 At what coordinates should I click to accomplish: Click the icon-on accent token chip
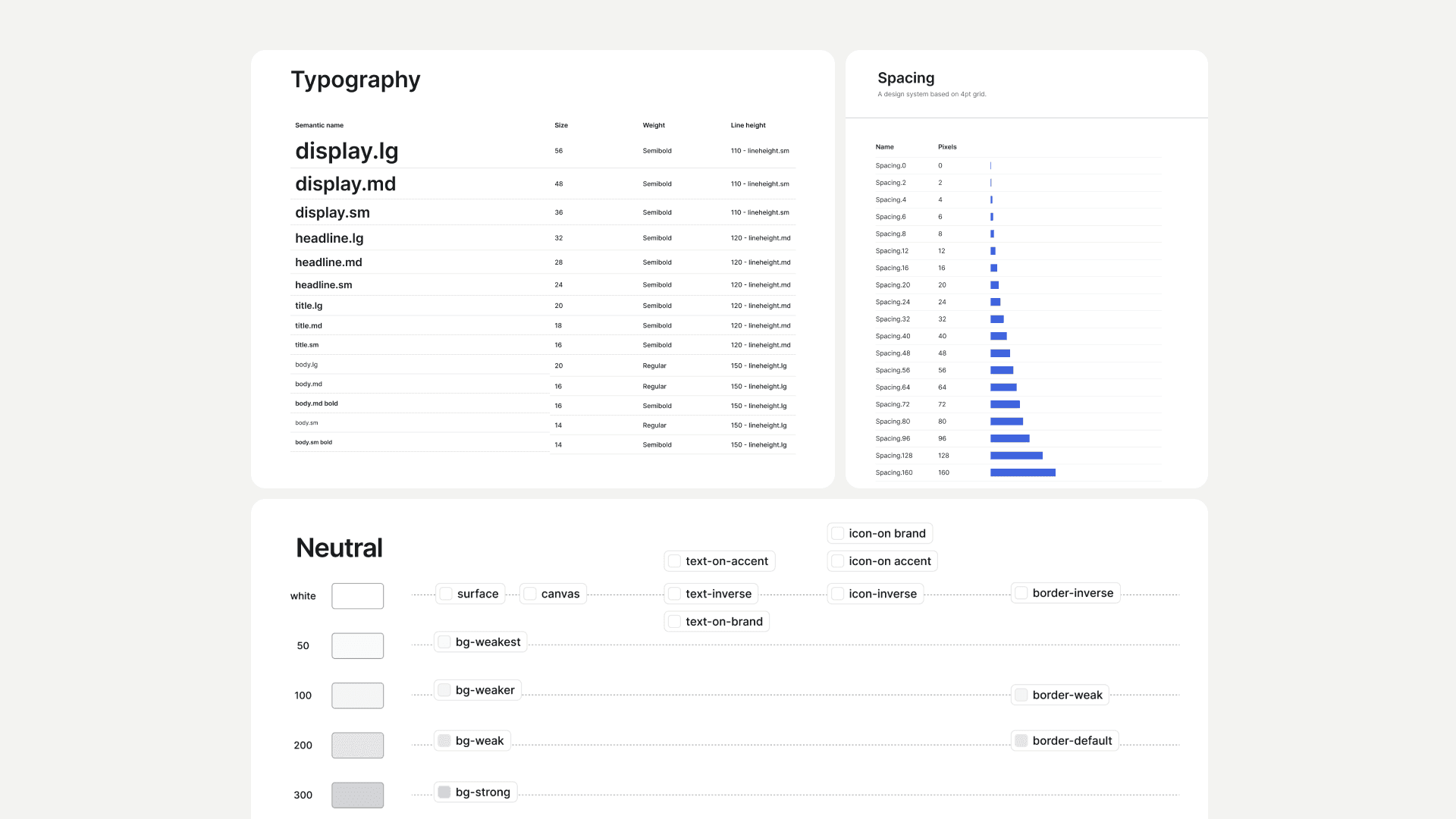[882, 561]
